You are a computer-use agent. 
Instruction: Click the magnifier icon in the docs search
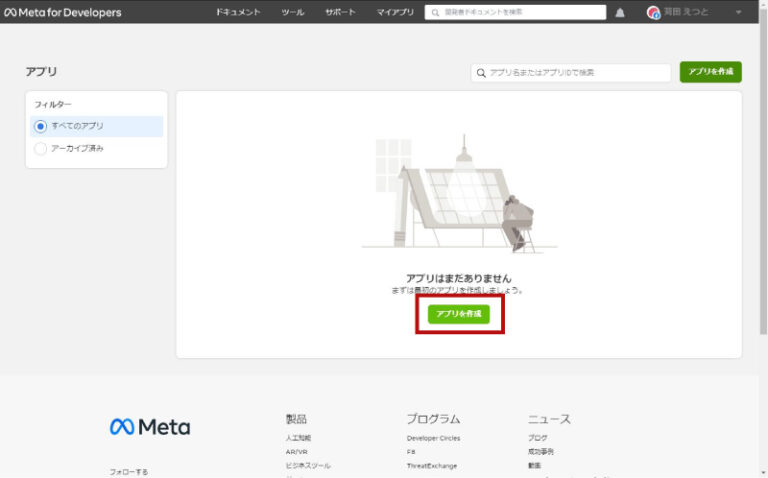(435, 13)
